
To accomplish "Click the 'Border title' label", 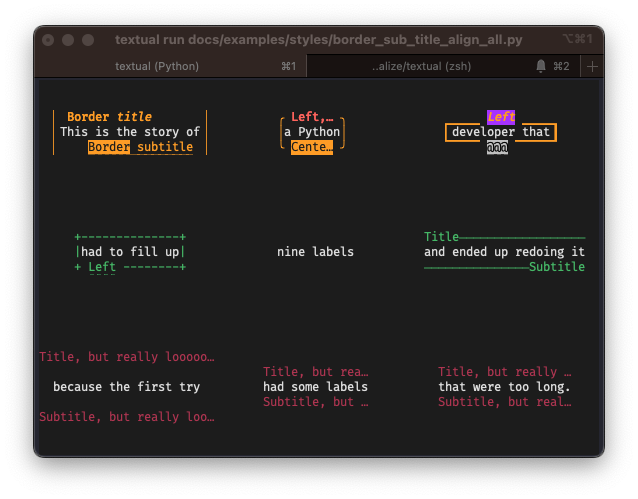I will pyautogui.click(x=109, y=117).
